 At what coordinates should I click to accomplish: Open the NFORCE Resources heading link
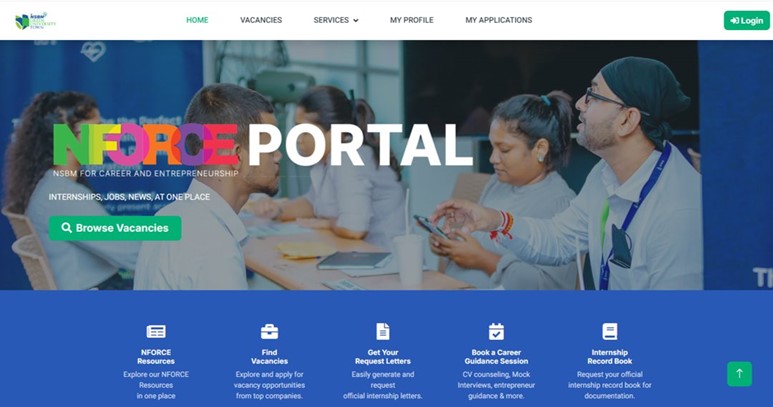156,357
